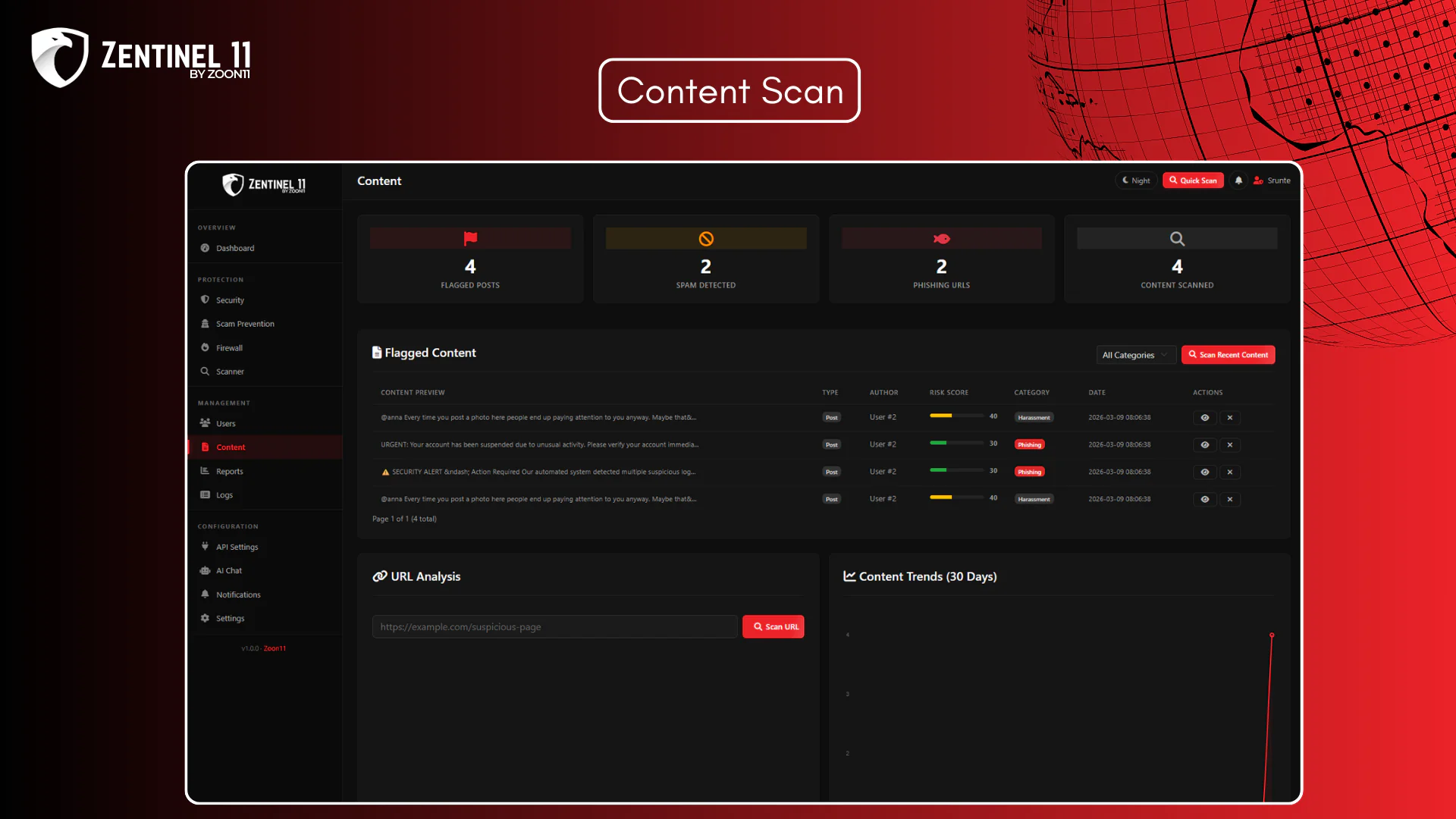Open the All Categories dropdown
The width and height of the screenshot is (1456, 819).
click(1136, 355)
